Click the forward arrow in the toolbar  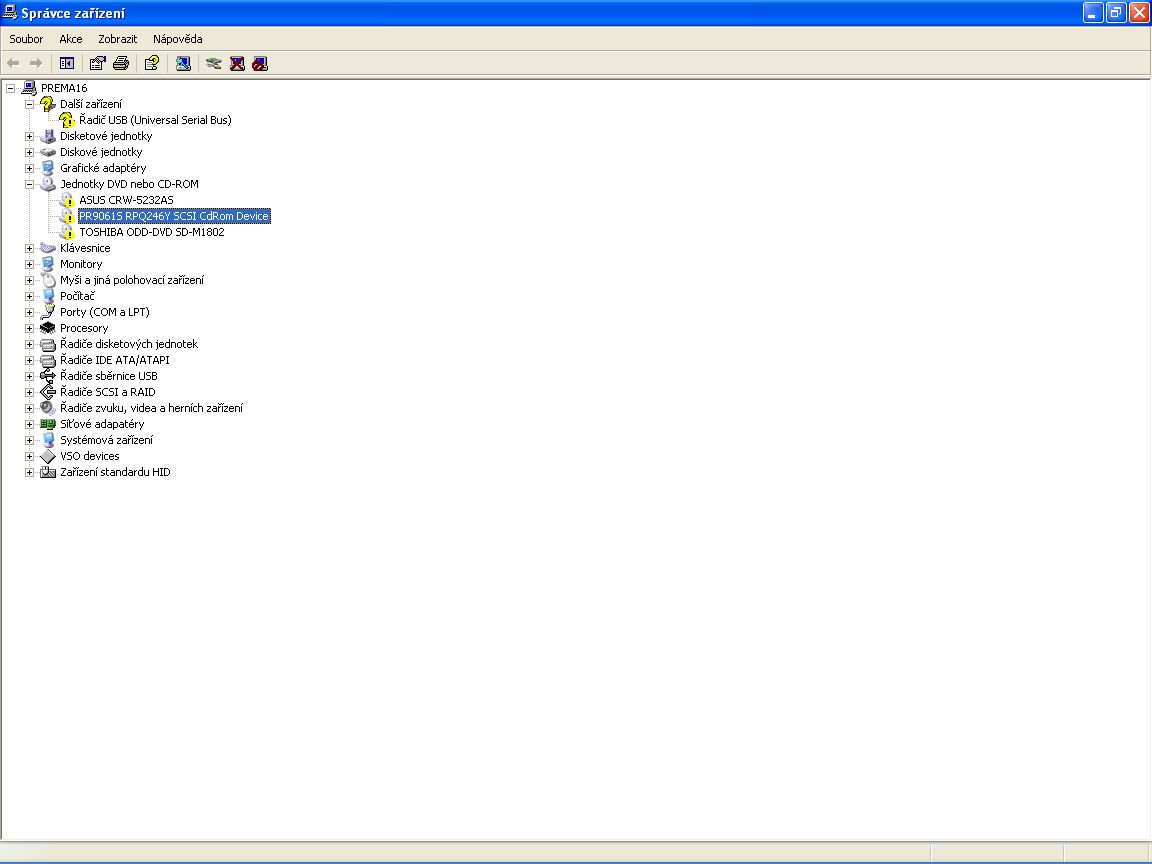(x=35, y=64)
